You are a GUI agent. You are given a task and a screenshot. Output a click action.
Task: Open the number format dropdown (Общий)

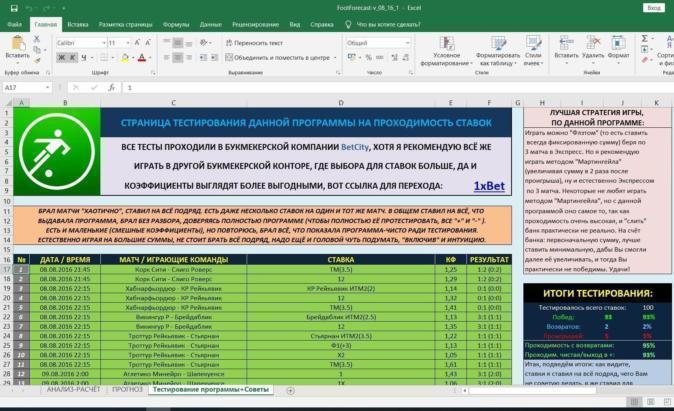tap(405, 43)
